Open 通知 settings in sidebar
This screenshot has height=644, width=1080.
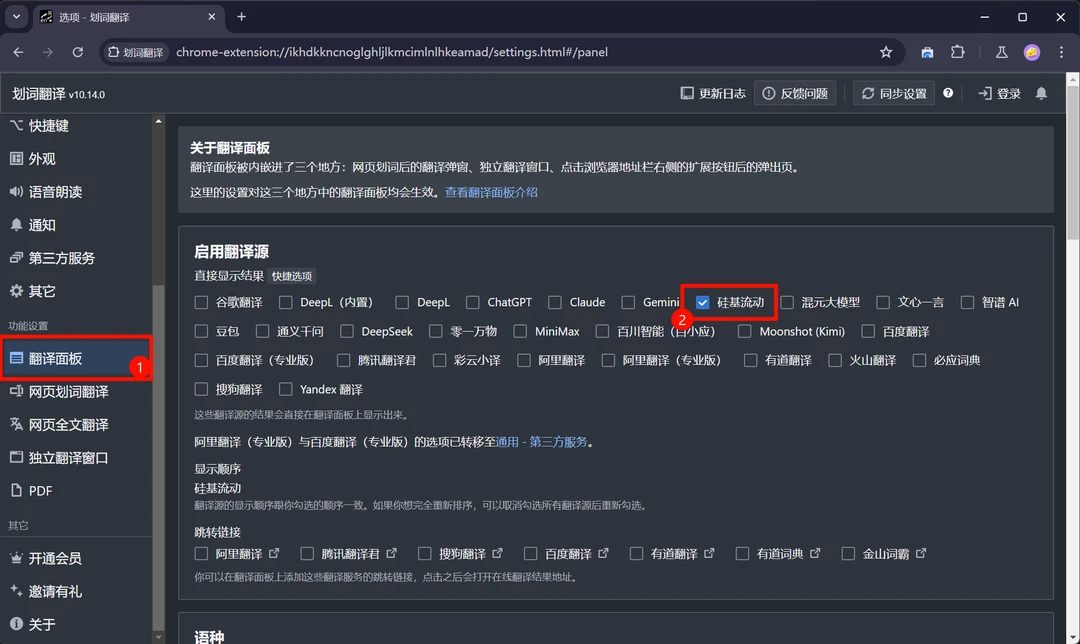76,225
